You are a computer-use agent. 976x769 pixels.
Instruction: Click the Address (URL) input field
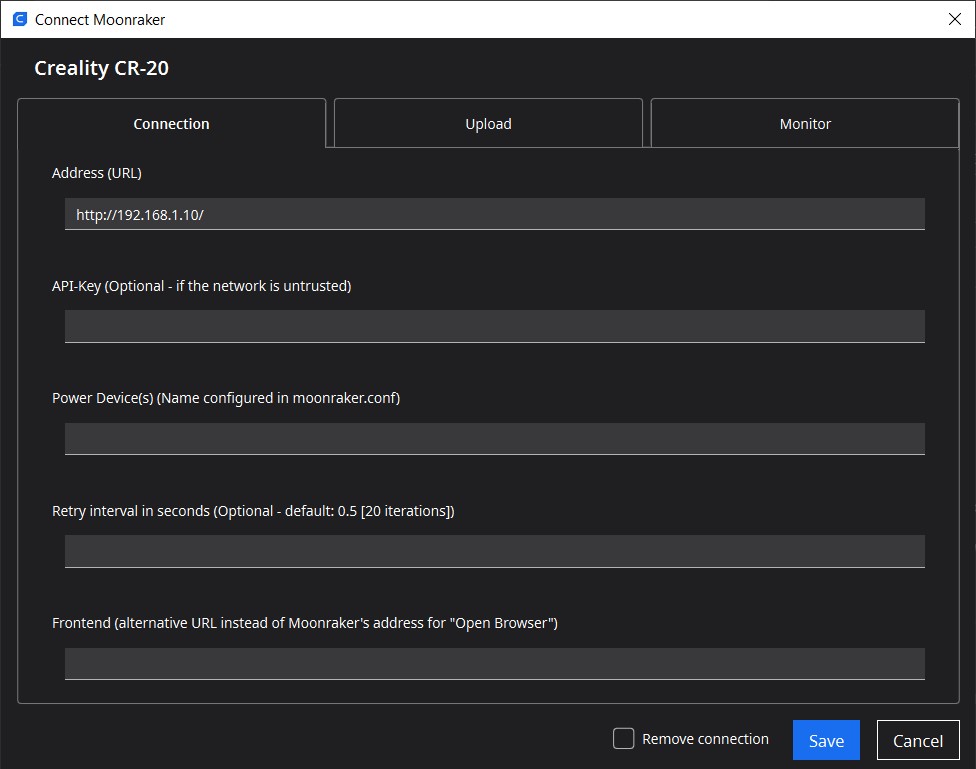point(494,213)
